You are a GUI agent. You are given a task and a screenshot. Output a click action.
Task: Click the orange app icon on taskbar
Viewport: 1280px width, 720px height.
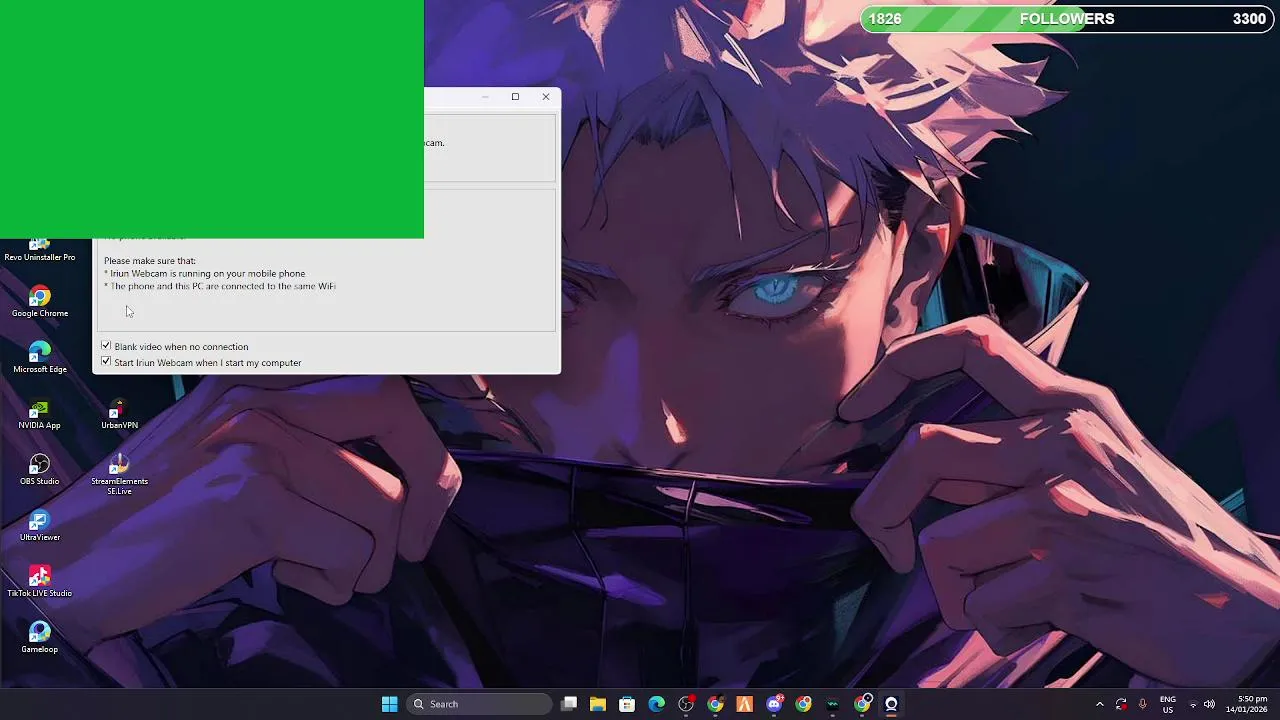pyautogui.click(x=744, y=704)
